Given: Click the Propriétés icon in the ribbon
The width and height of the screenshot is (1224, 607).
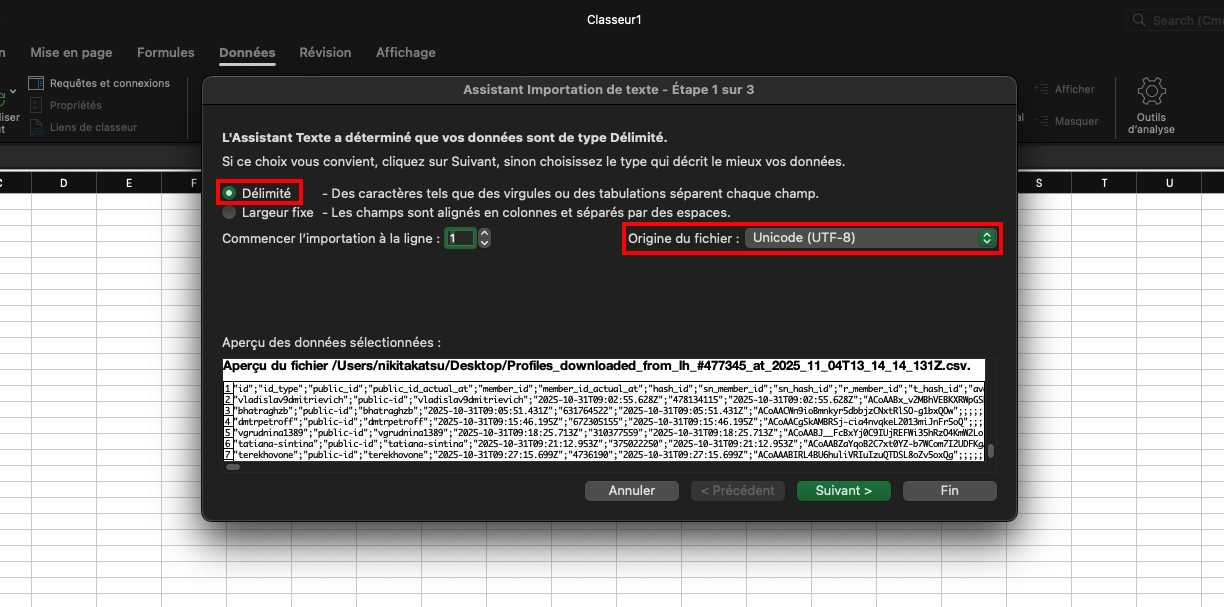Looking at the screenshot, I should [x=36, y=105].
